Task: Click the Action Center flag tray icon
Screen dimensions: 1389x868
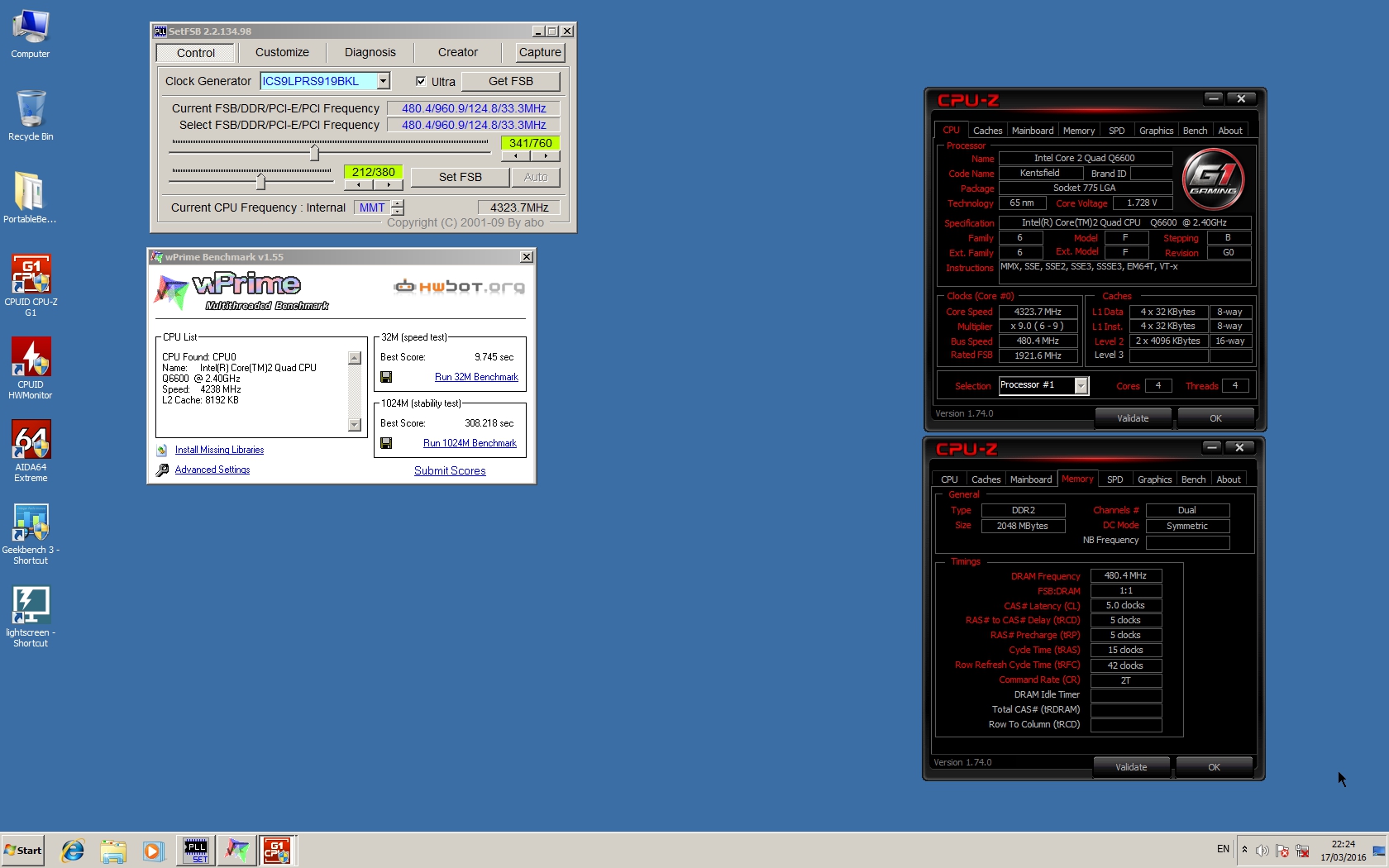Action: coord(1282,851)
